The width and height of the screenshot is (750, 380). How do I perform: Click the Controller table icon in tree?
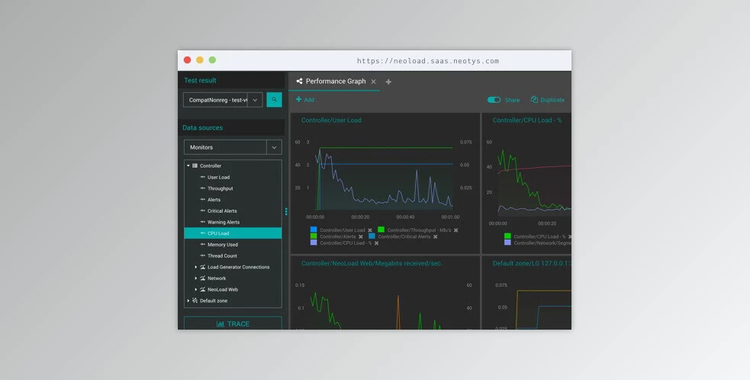tap(195, 166)
